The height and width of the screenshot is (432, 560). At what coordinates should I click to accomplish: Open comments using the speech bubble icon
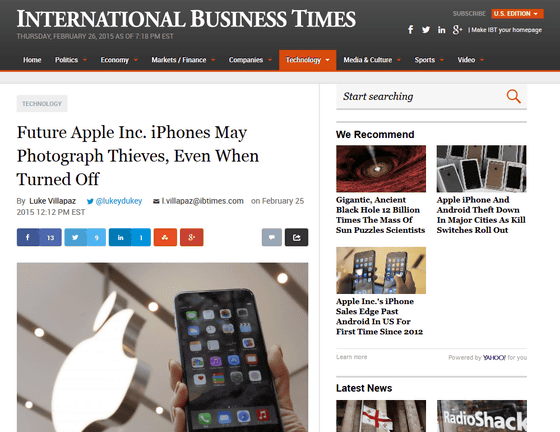(x=272, y=237)
